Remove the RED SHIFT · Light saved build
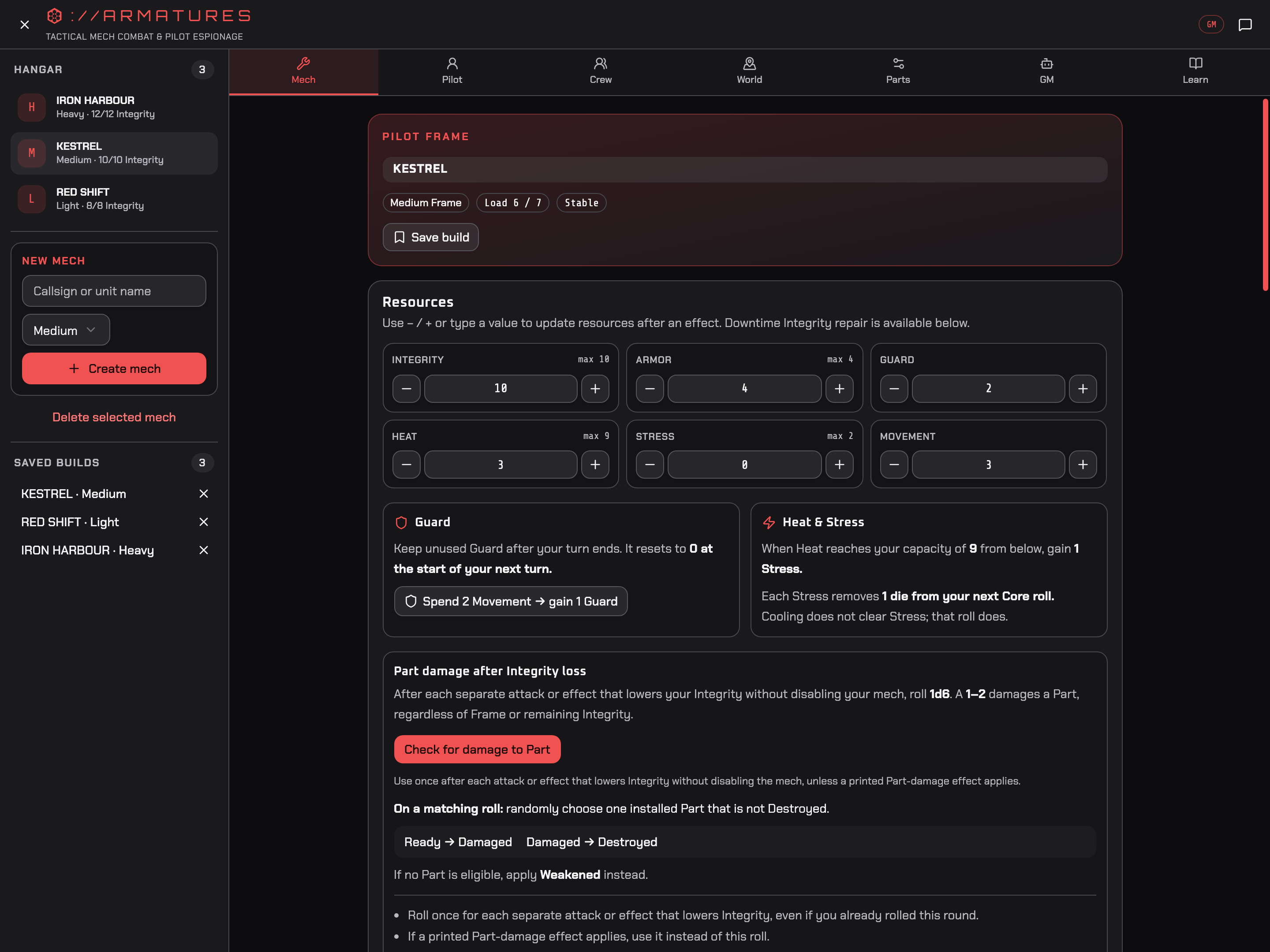Screen dimensions: 1270x952 pyautogui.click(x=203, y=522)
